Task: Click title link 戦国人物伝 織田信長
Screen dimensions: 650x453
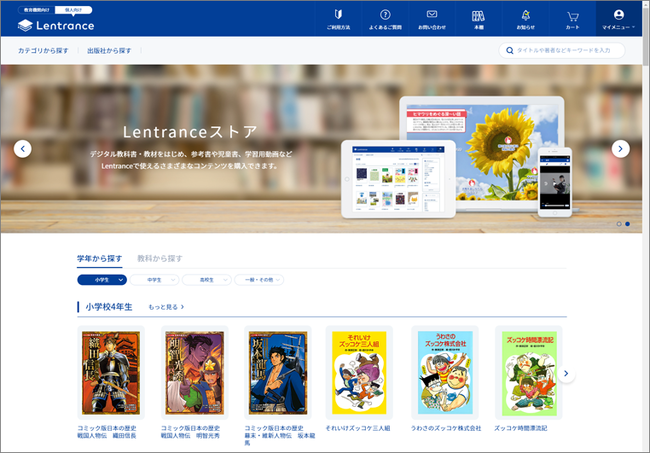Action: pyautogui.click(x=107, y=432)
